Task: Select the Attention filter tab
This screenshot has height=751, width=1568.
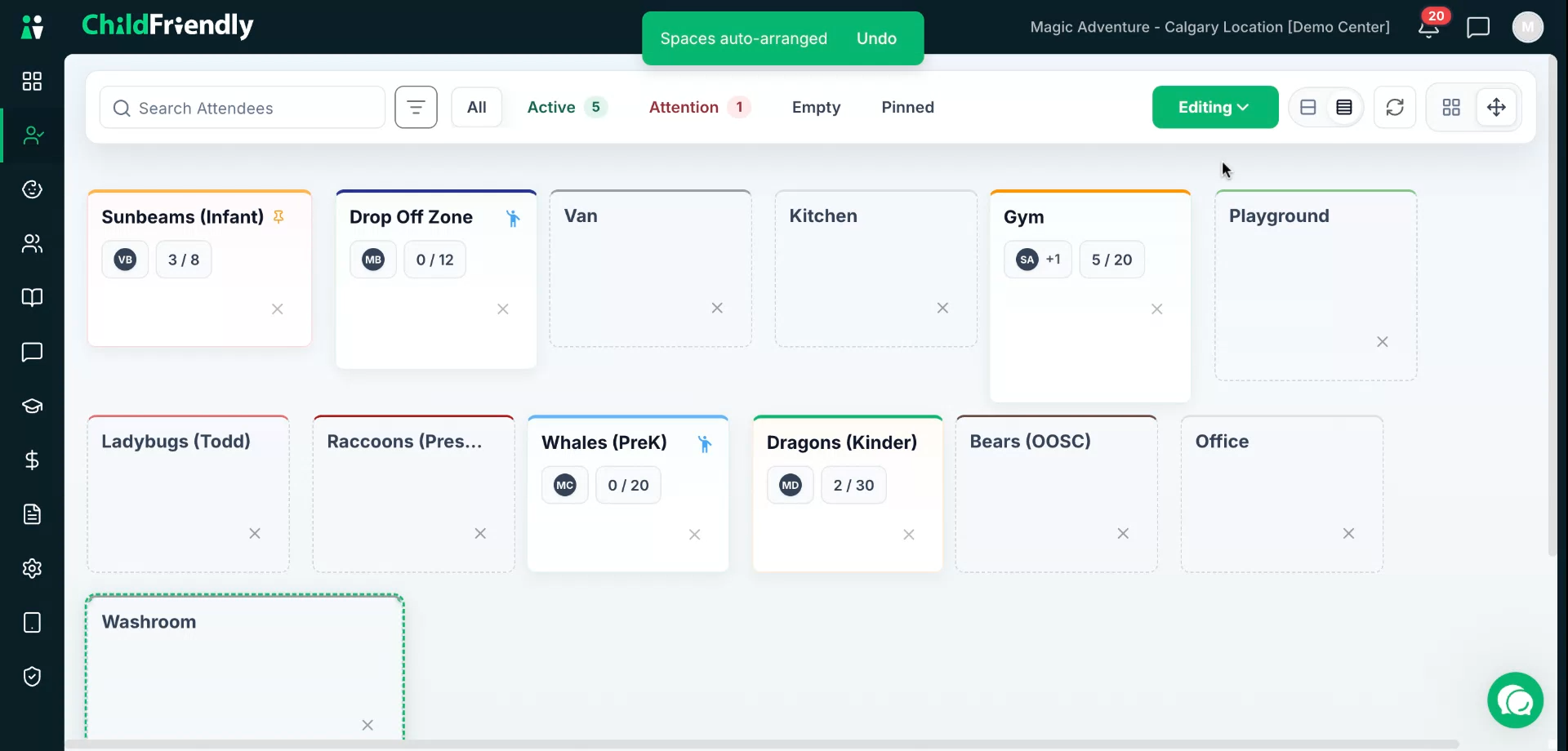Action: point(699,107)
